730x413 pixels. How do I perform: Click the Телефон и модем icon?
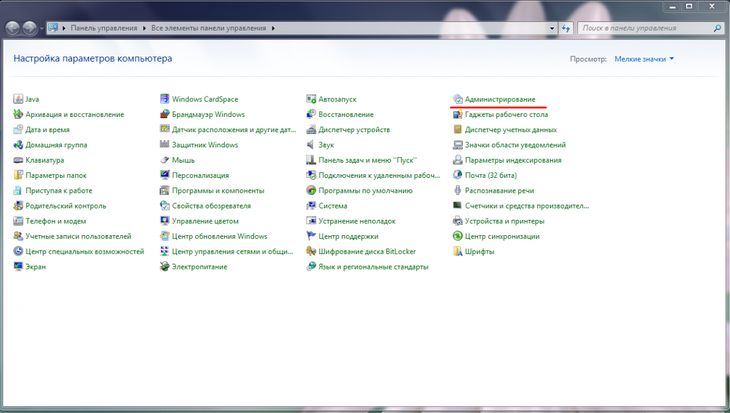[x=18, y=221]
